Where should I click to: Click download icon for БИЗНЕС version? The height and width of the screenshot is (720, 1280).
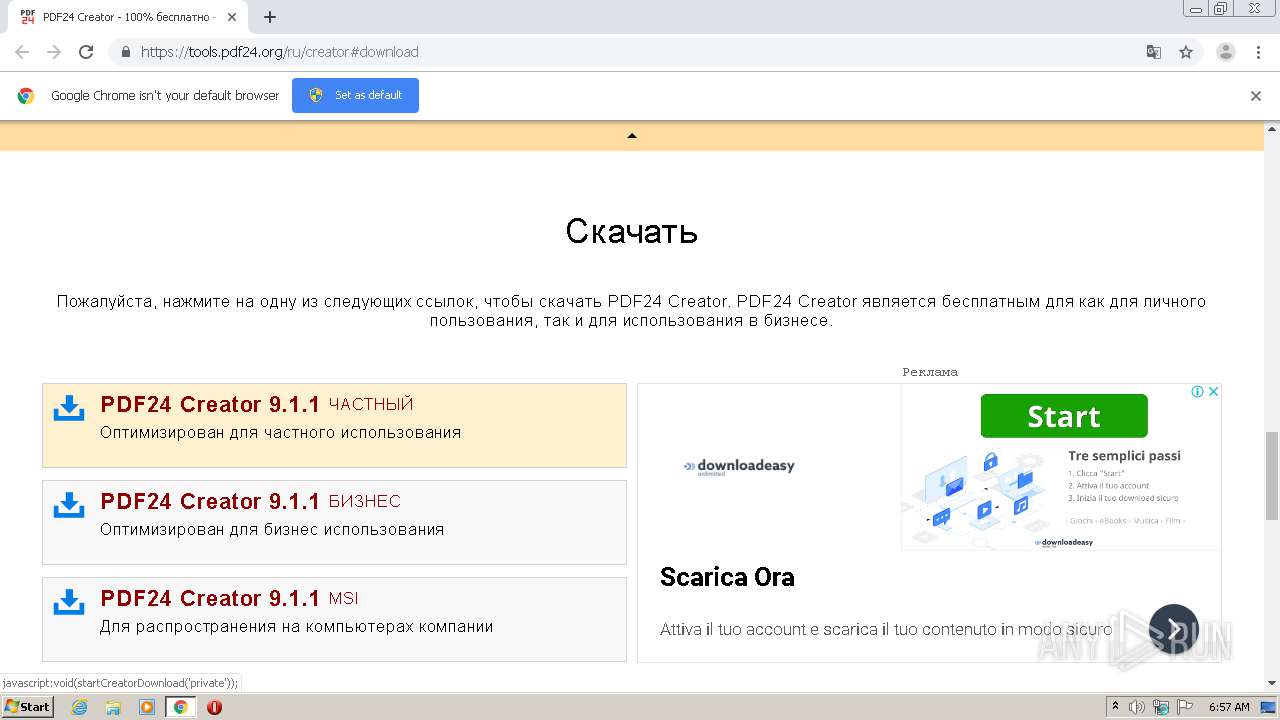[x=69, y=505]
